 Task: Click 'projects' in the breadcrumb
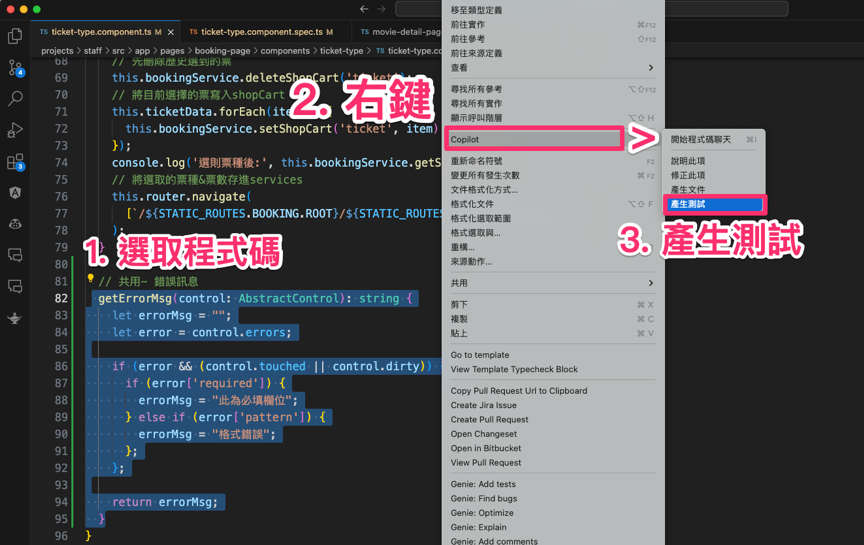(x=57, y=51)
